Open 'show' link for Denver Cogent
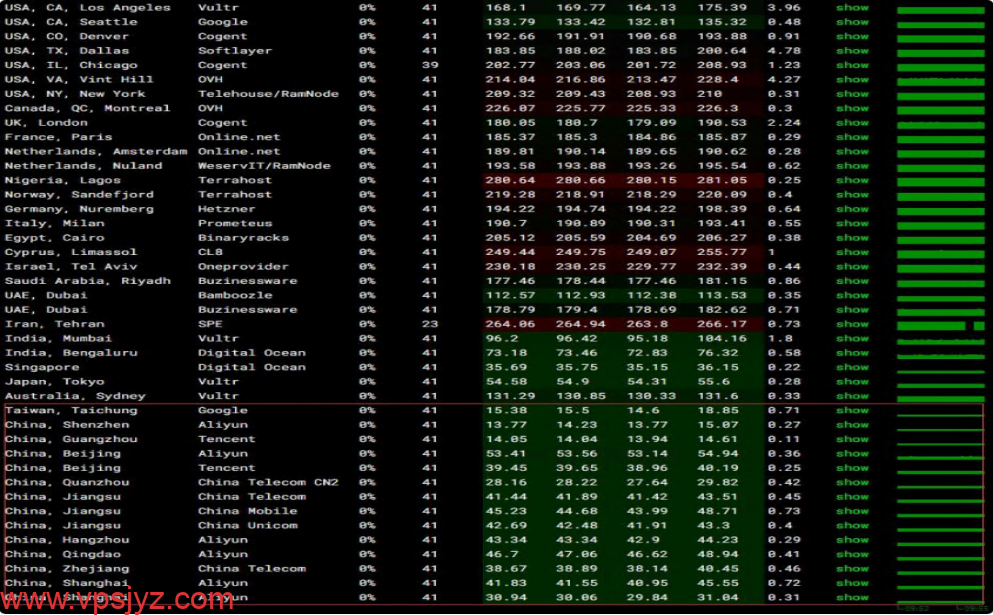This screenshot has width=993, height=615. [852, 37]
